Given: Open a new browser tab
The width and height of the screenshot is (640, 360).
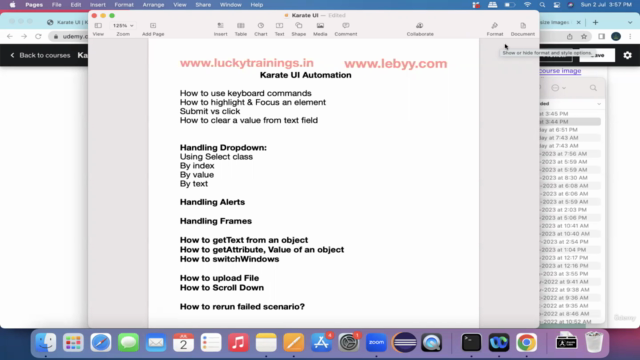Looking at the screenshot, I should coord(596,22).
